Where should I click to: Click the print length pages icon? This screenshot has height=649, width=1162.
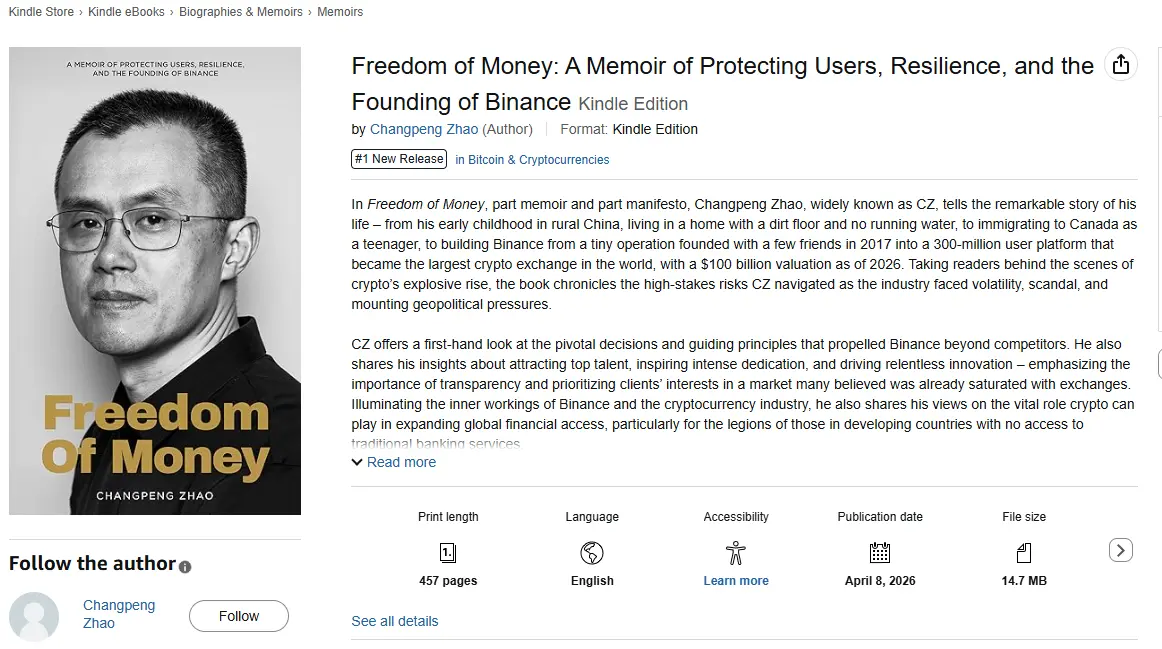[448, 552]
